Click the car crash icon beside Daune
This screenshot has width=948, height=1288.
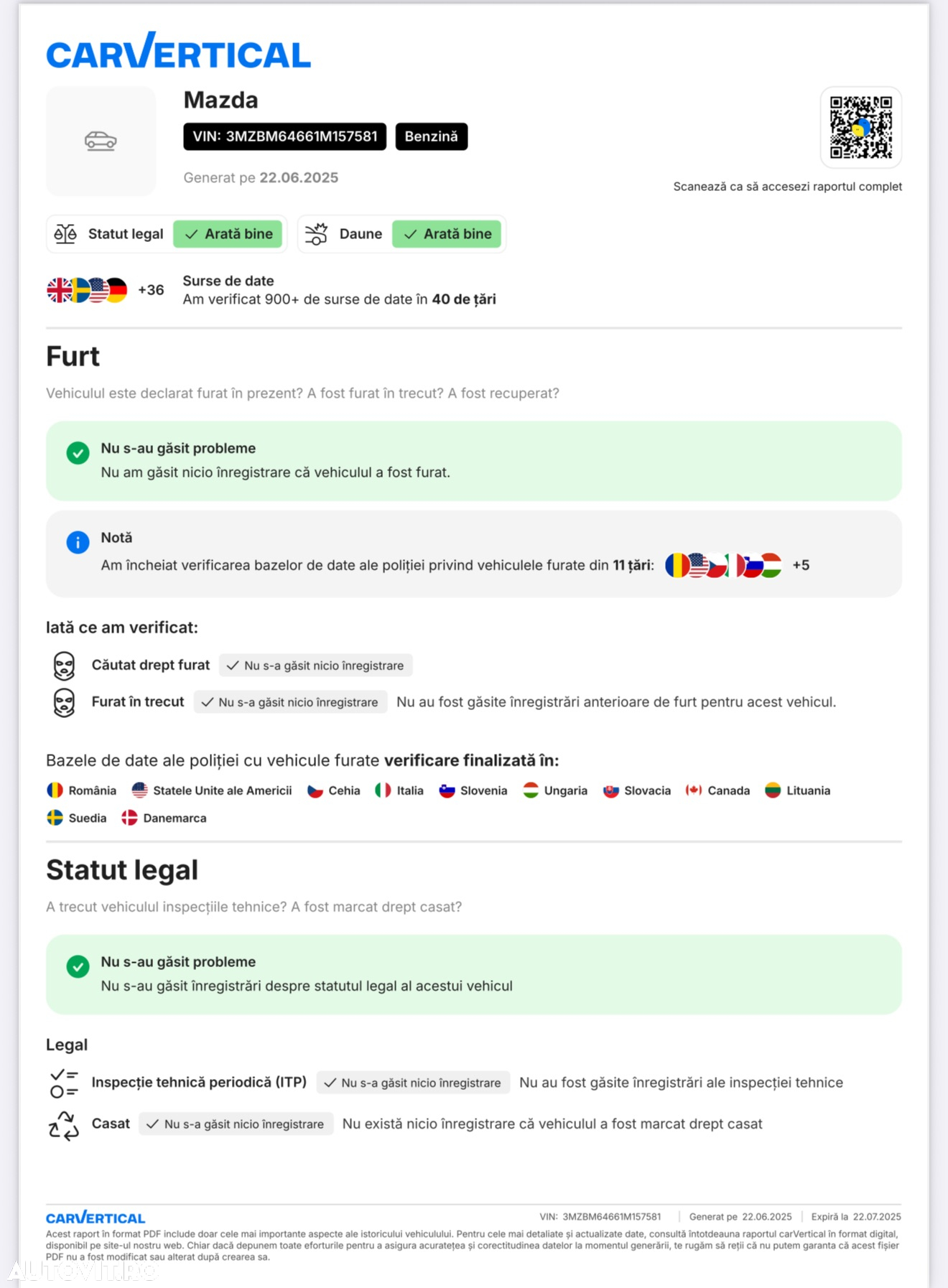(316, 234)
